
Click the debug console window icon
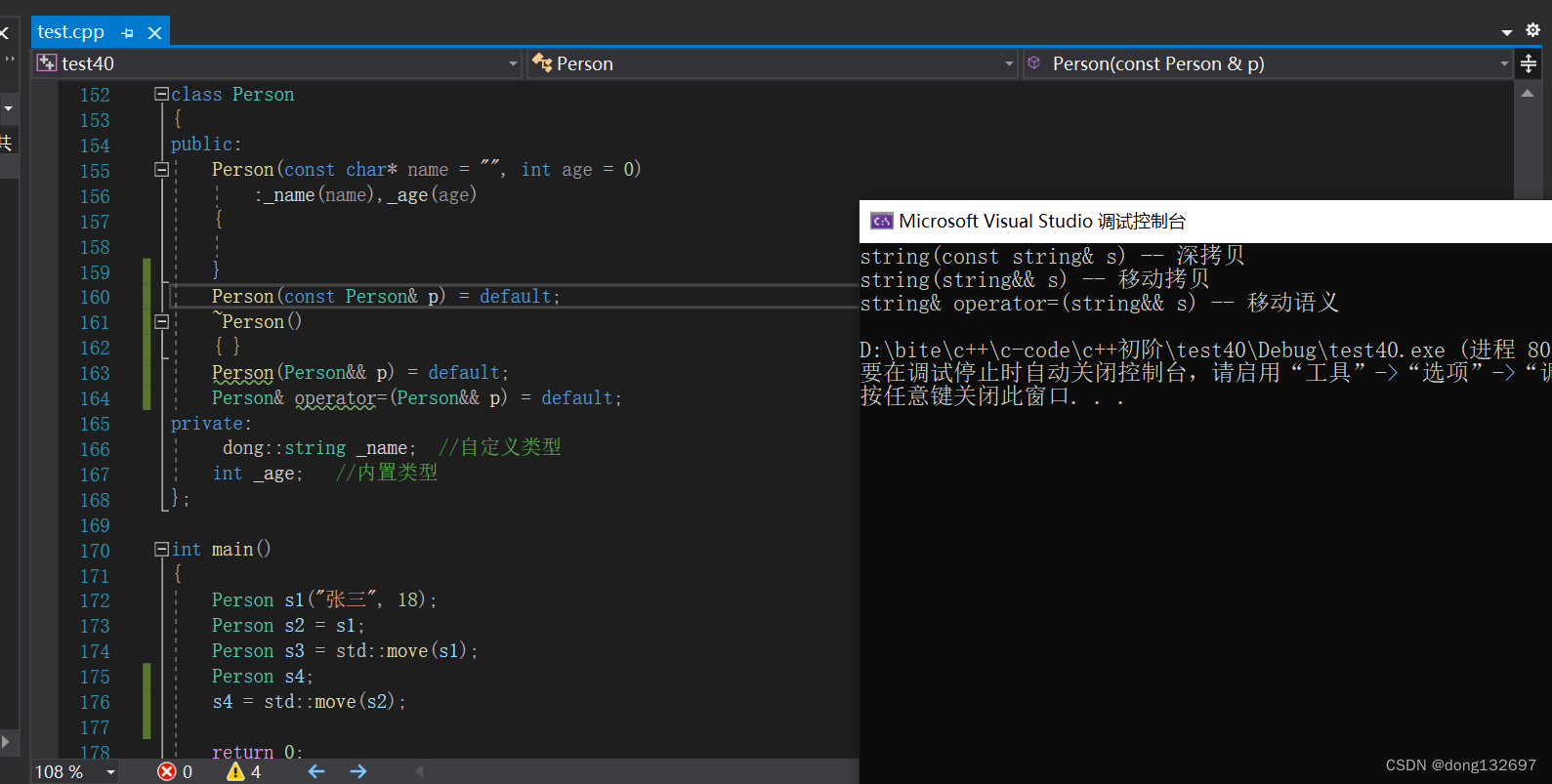(881, 222)
